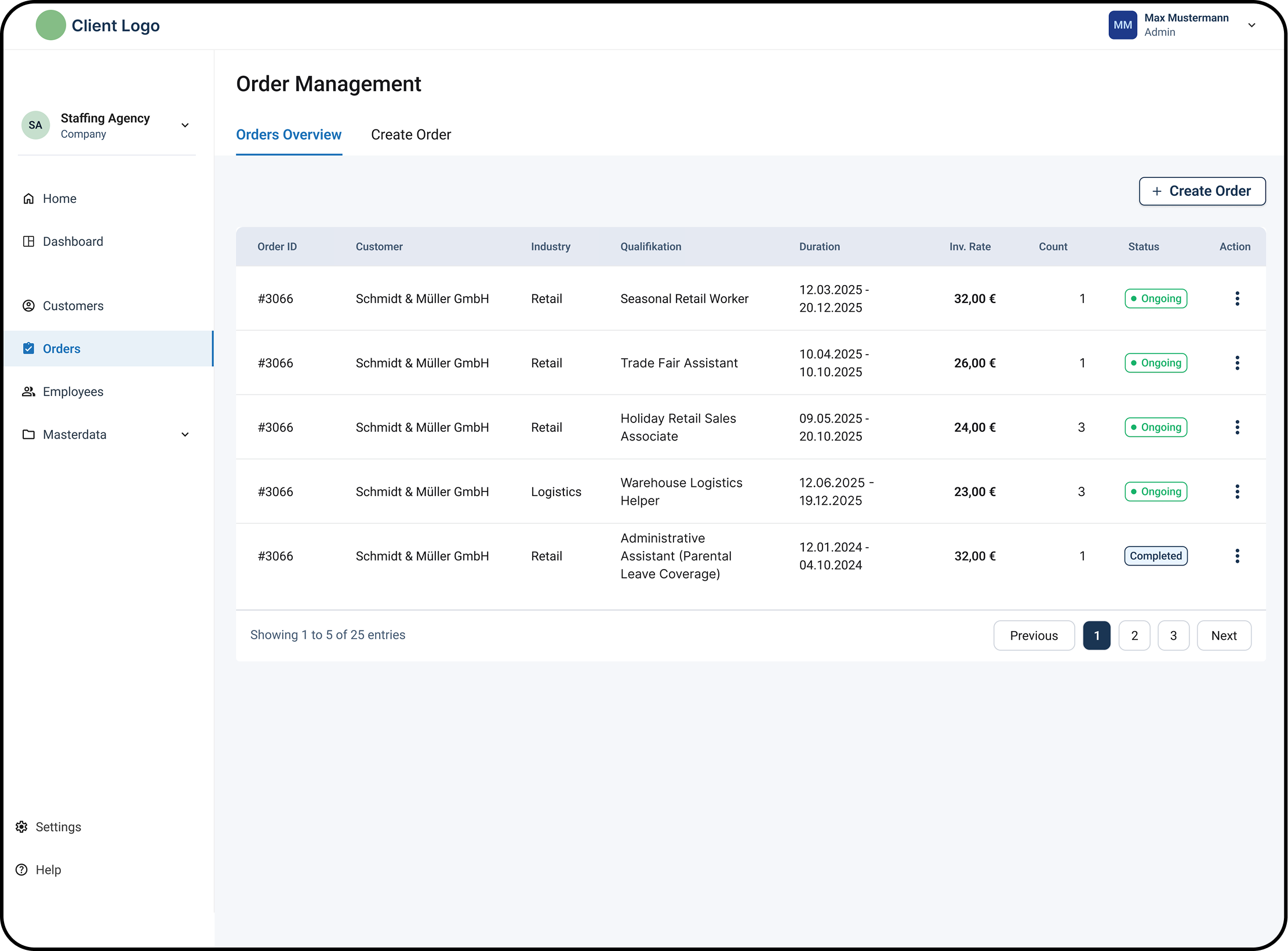This screenshot has height=951, width=1288.
Task: Click the Employees people icon
Action: click(28, 392)
